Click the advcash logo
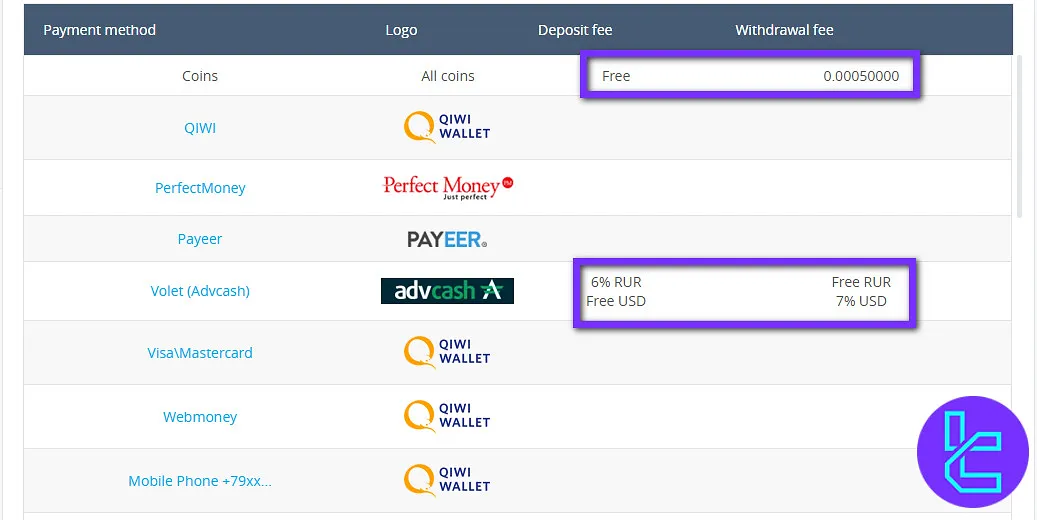This screenshot has height=520, width=1037. point(447,290)
